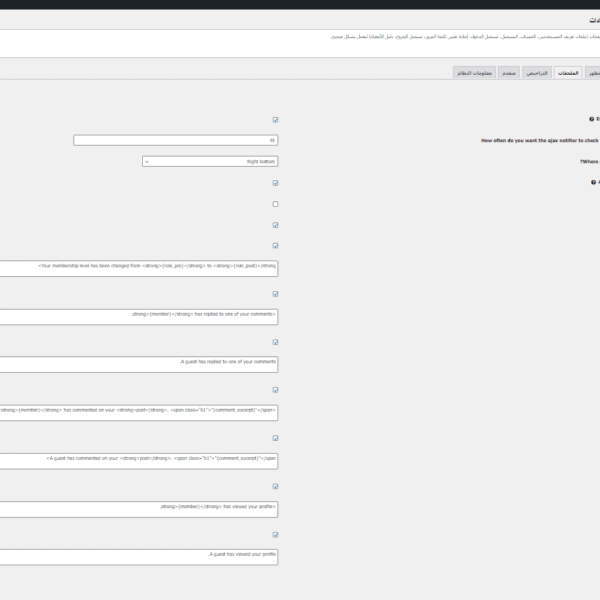
Task: Edit 'A guest has commented on your post' box
Action: 139,461
